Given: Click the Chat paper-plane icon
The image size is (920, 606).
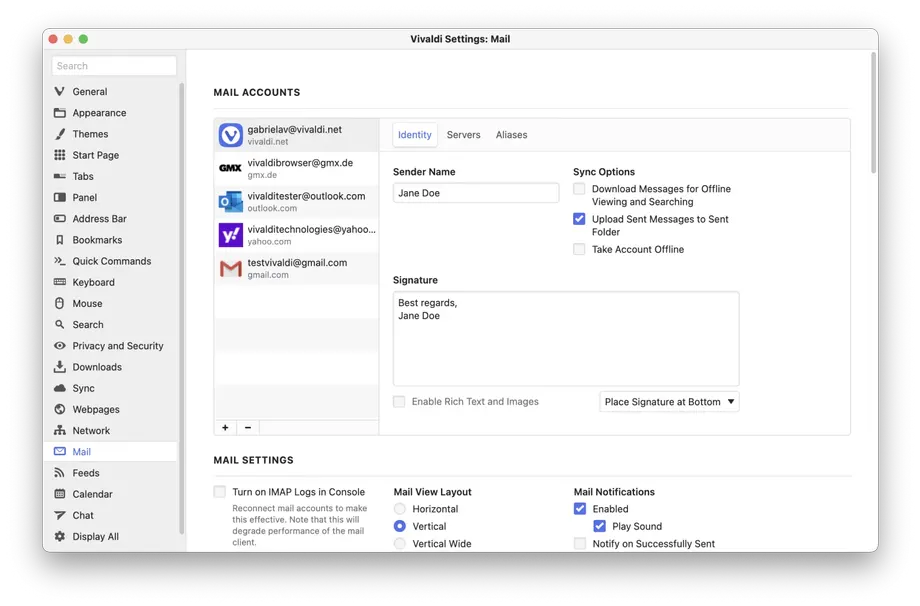Looking at the screenshot, I should 59,515.
